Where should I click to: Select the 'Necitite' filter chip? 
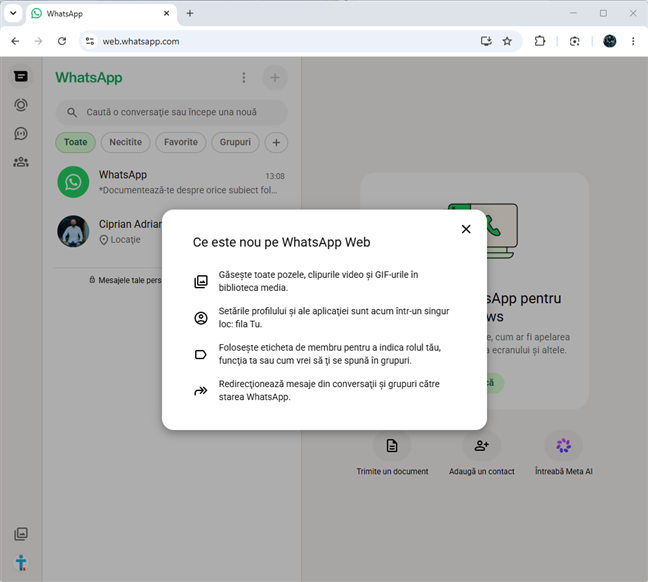click(x=126, y=142)
